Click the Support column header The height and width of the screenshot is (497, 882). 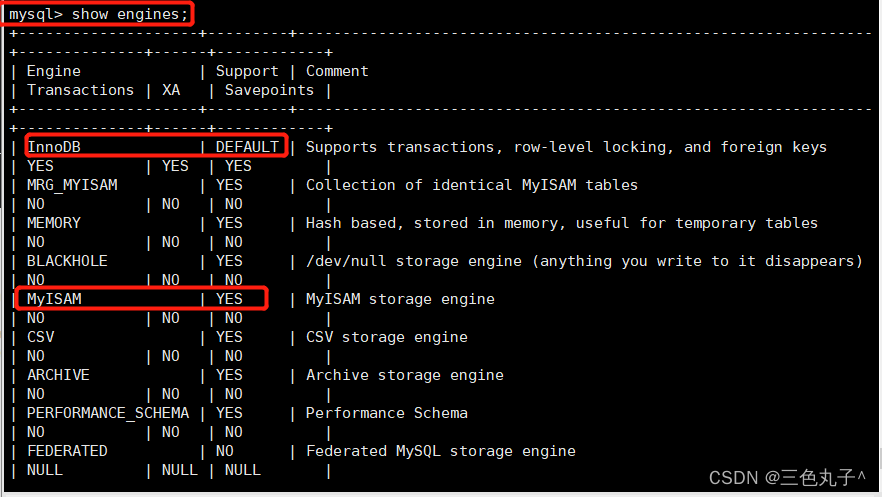[247, 71]
